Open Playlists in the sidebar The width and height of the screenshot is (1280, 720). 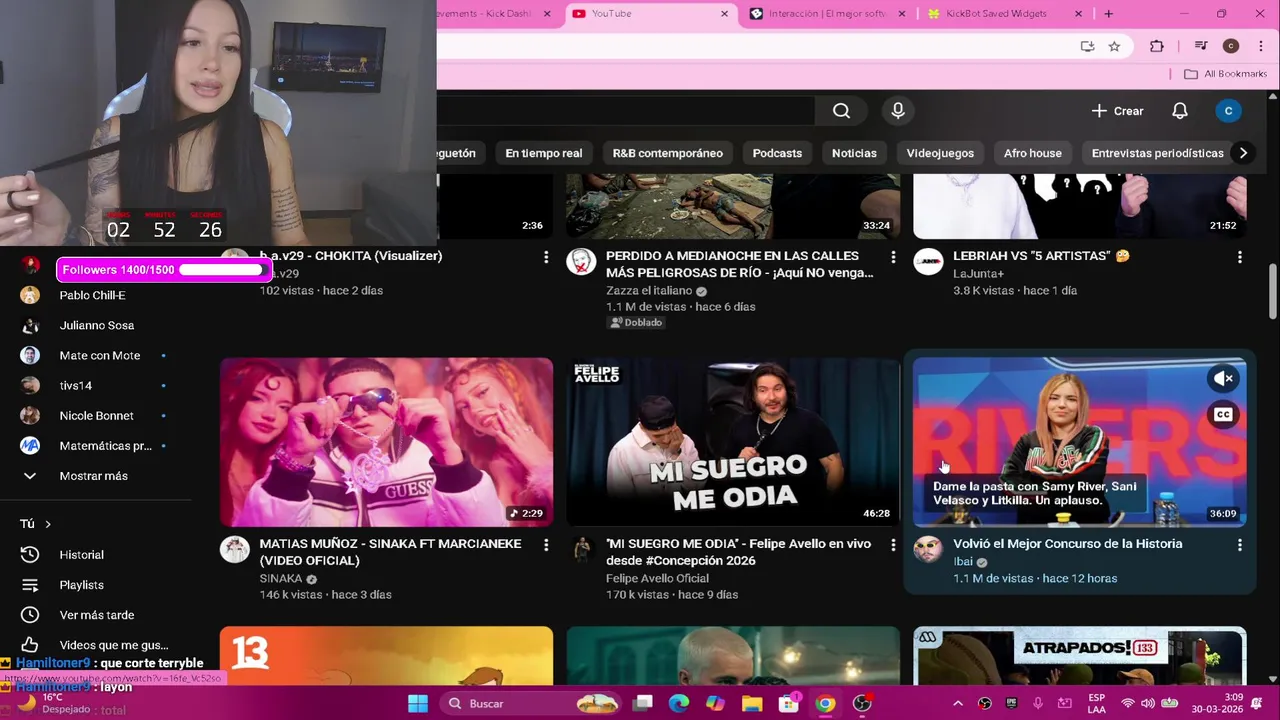coord(81,585)
